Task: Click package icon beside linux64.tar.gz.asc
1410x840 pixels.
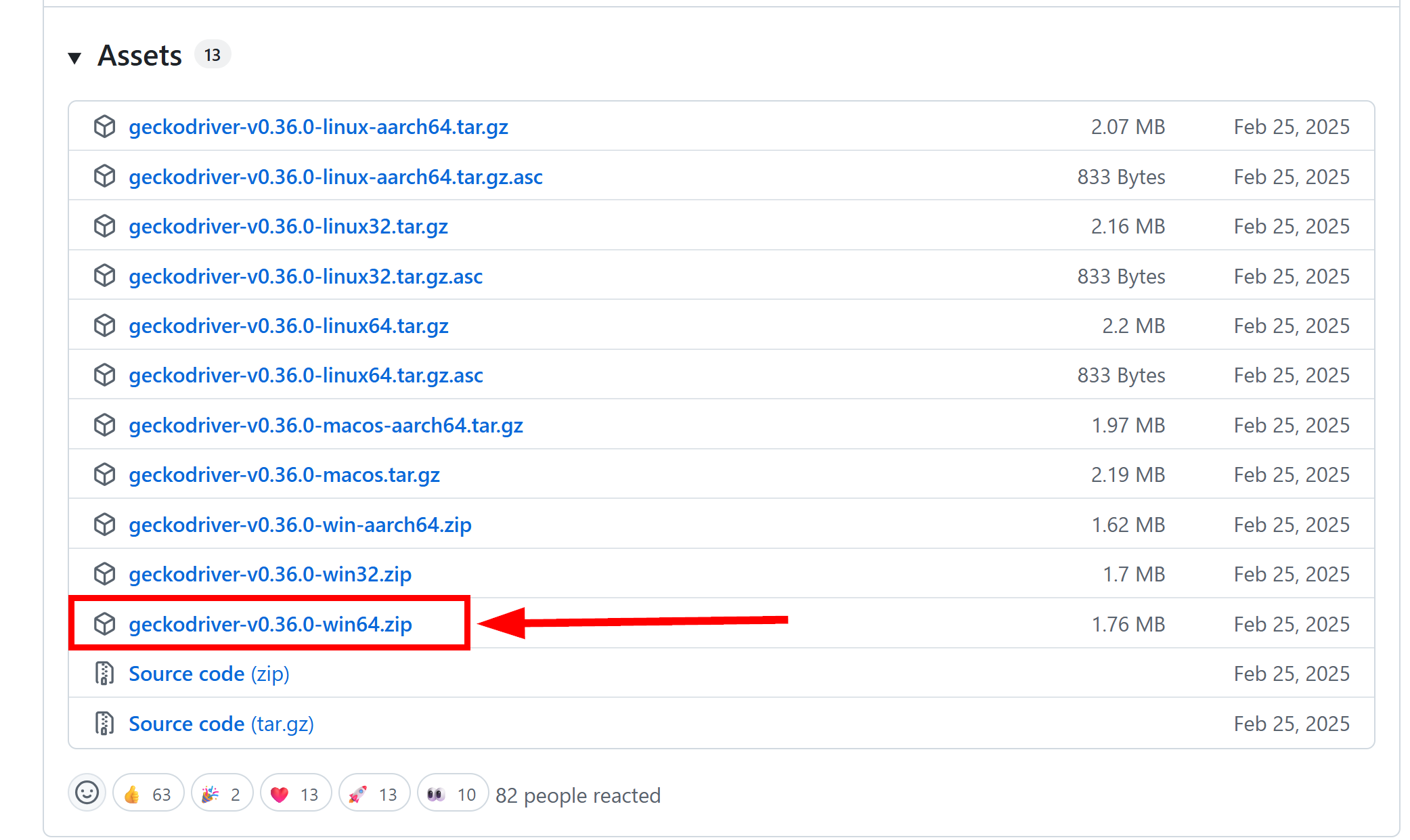Action: tap(104, 375)
